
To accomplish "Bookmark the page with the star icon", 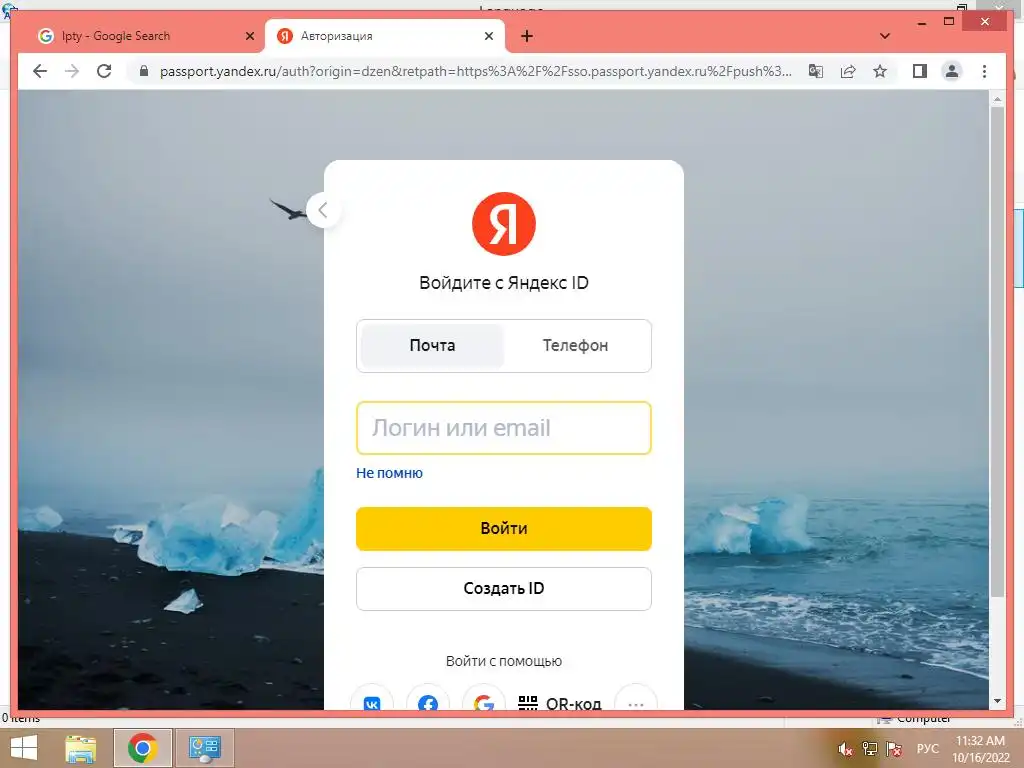I will tap(880, 71).
